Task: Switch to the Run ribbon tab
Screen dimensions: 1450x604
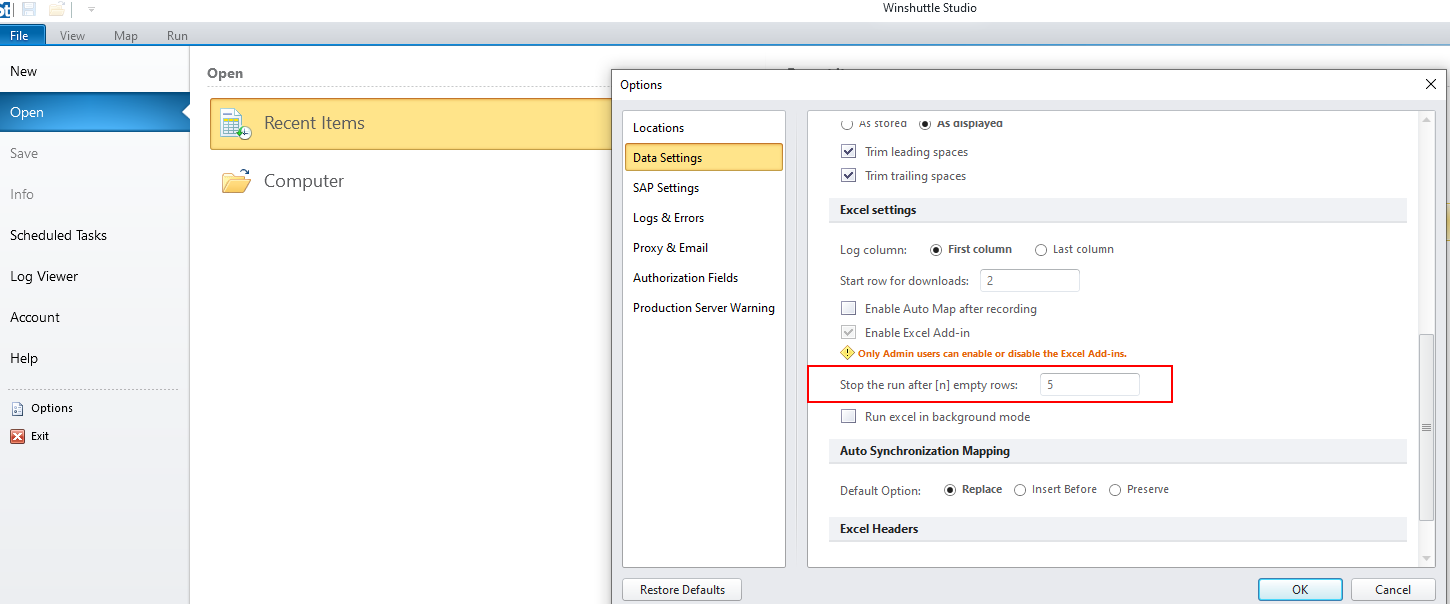Action: point(177,36)
